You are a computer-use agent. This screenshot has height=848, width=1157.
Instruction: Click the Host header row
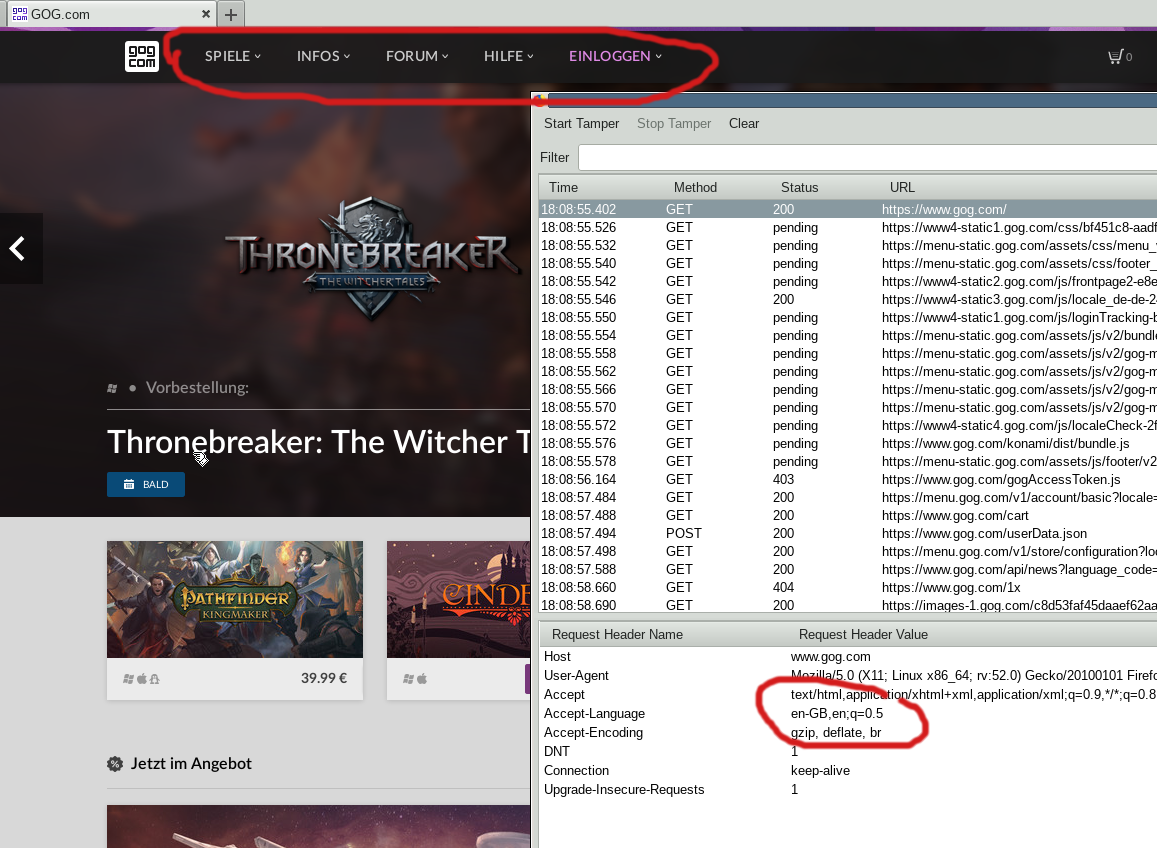848,656
